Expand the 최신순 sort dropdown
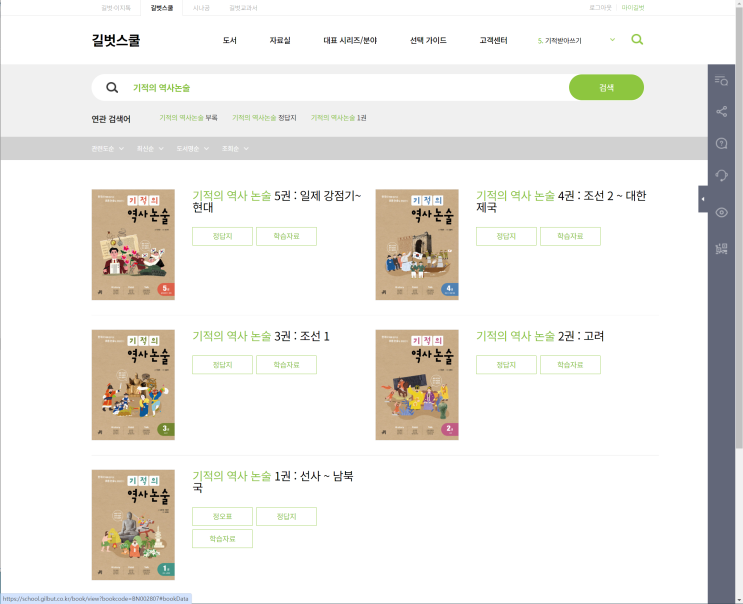Image resolution: width=743 pixels, height=604 pixels. pyautogui.click(x=150, y=149)
